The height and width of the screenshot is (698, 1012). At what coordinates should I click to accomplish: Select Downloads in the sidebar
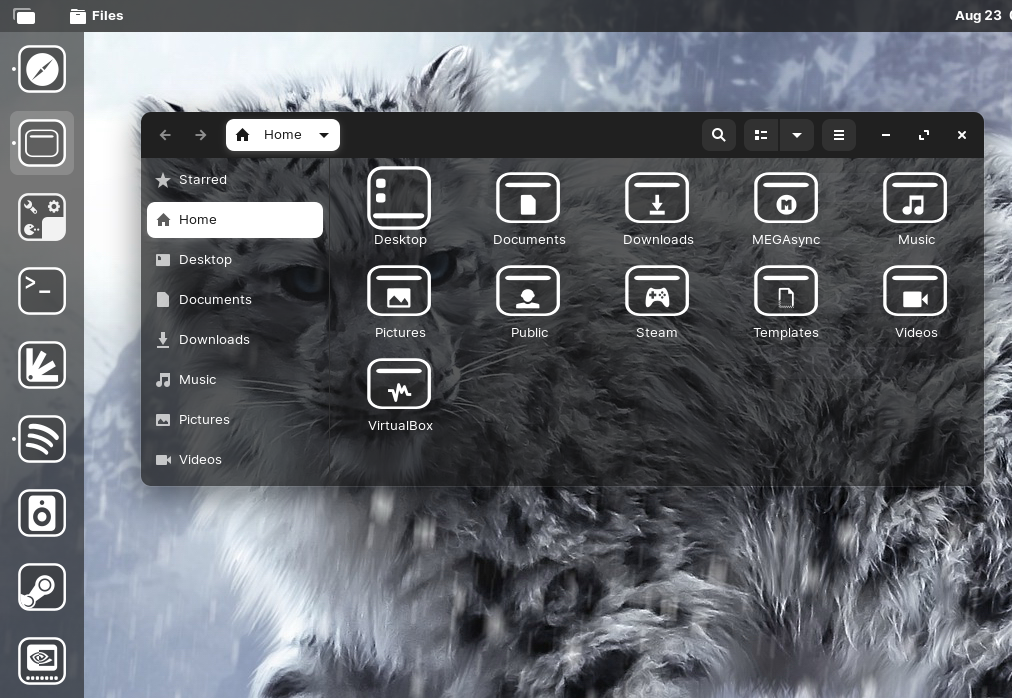point(235,340)
